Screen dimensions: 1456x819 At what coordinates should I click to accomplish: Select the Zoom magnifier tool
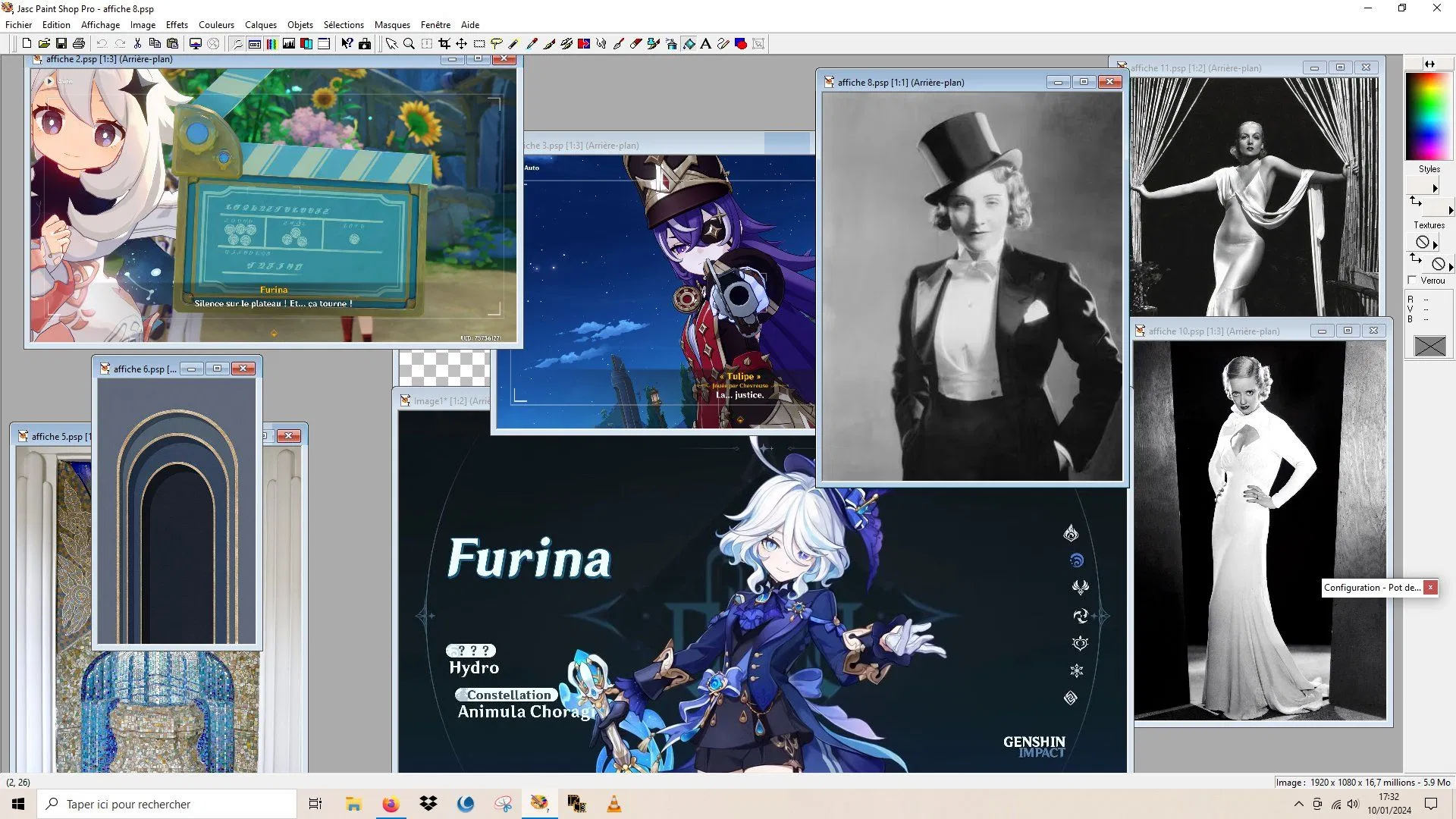coord(409,44)
